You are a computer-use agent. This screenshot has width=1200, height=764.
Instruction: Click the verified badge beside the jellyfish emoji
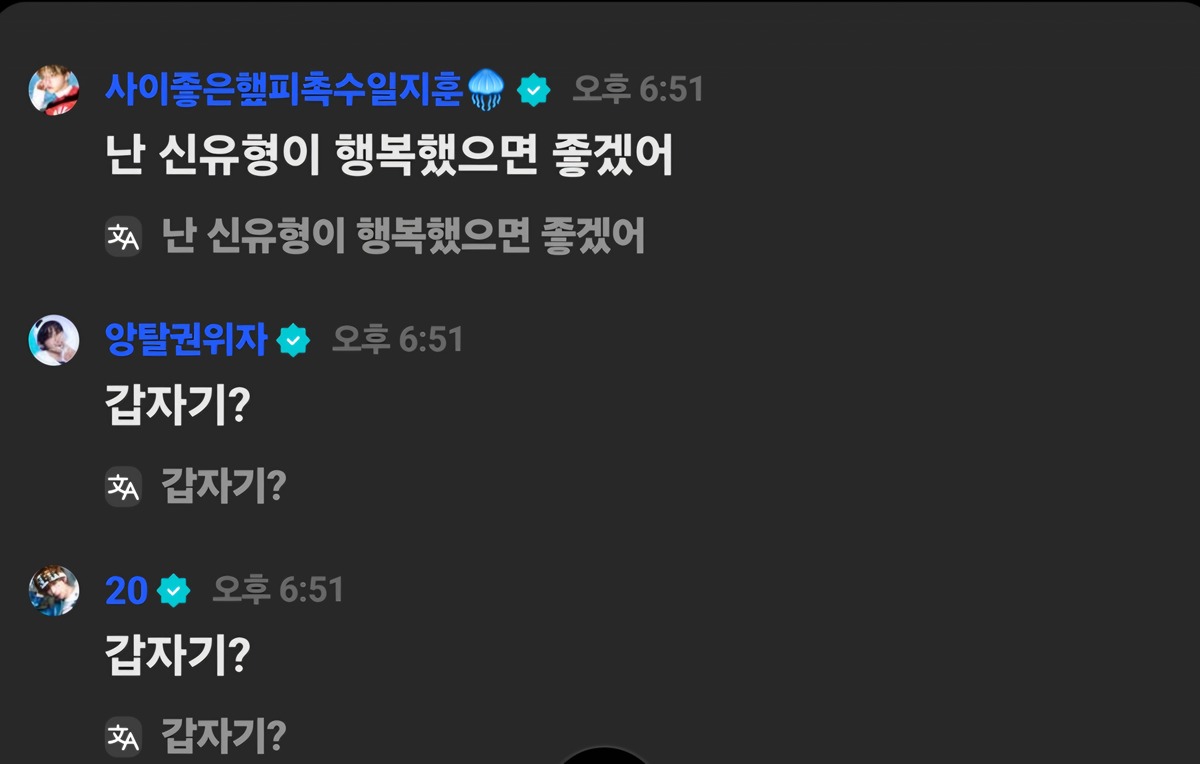(x=534, y=90)
